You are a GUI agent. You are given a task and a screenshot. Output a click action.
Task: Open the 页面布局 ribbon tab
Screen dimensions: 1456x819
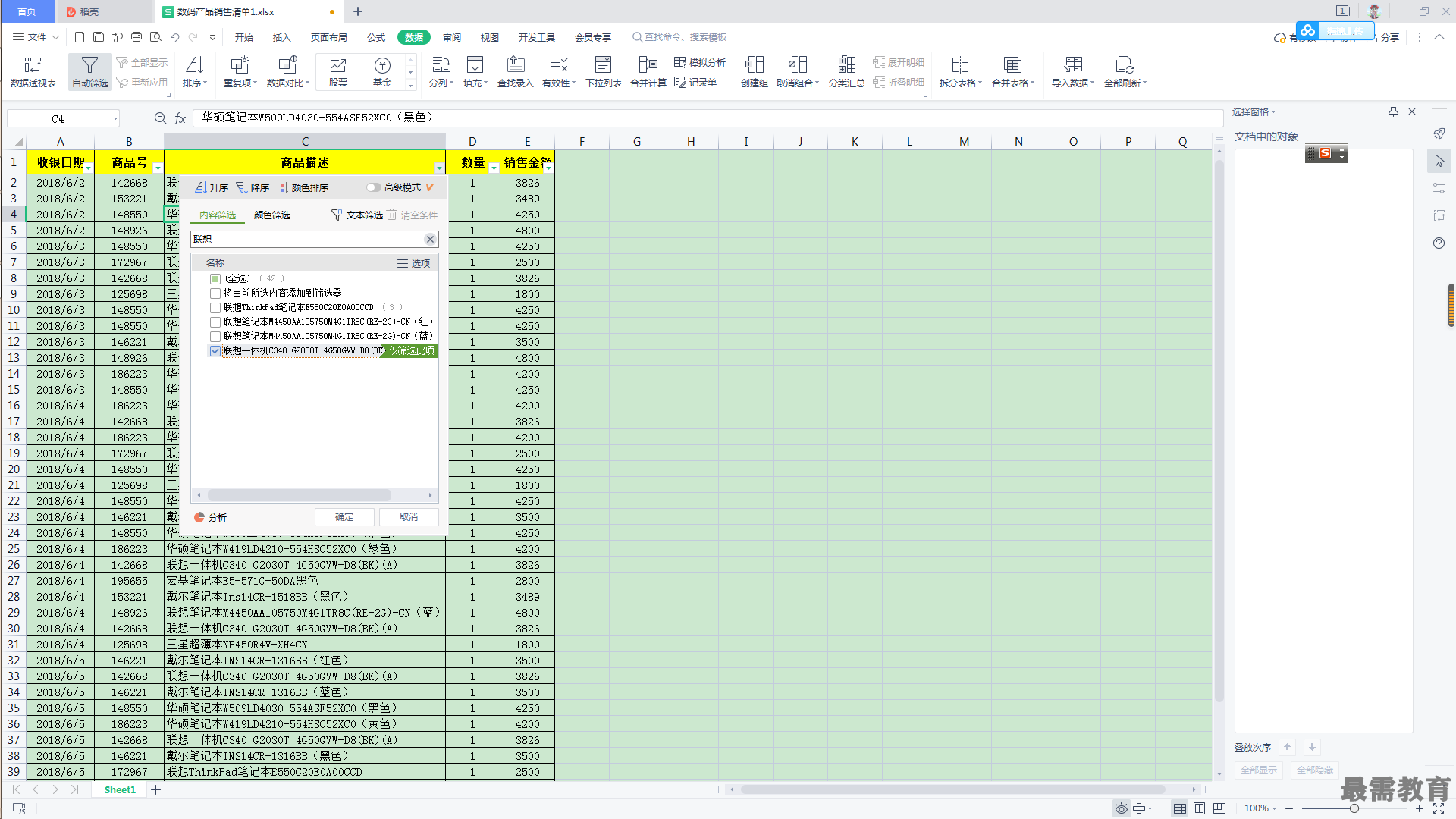click(x=329, y=37)
